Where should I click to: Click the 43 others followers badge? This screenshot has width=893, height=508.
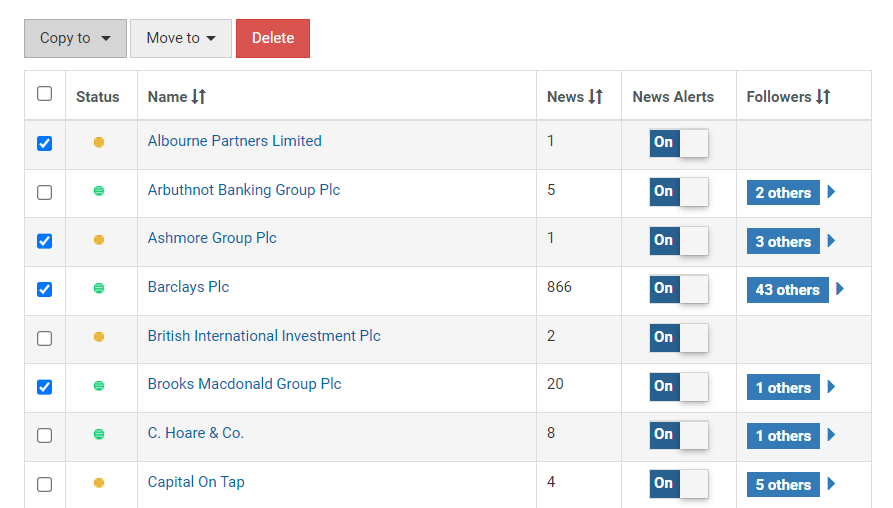pyautogui.click(x=788, y=290)
